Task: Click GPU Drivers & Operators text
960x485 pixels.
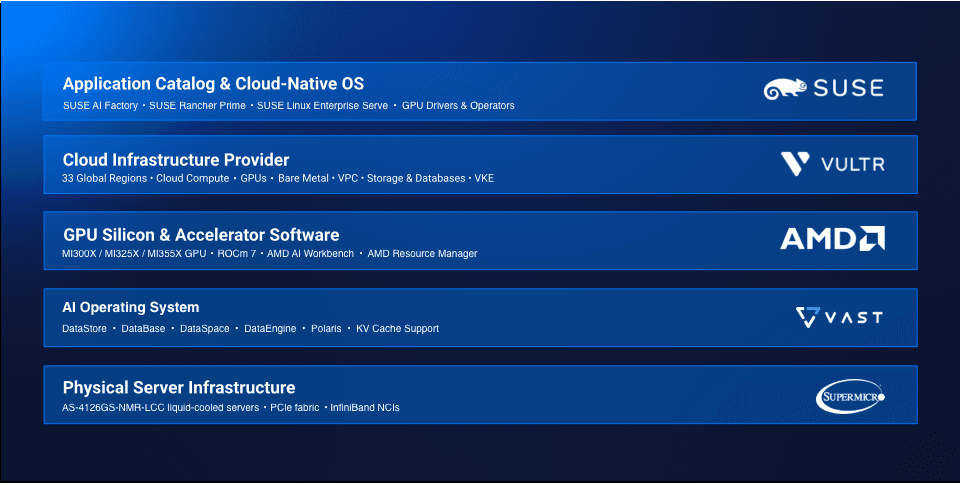Action: coord(458,105)
